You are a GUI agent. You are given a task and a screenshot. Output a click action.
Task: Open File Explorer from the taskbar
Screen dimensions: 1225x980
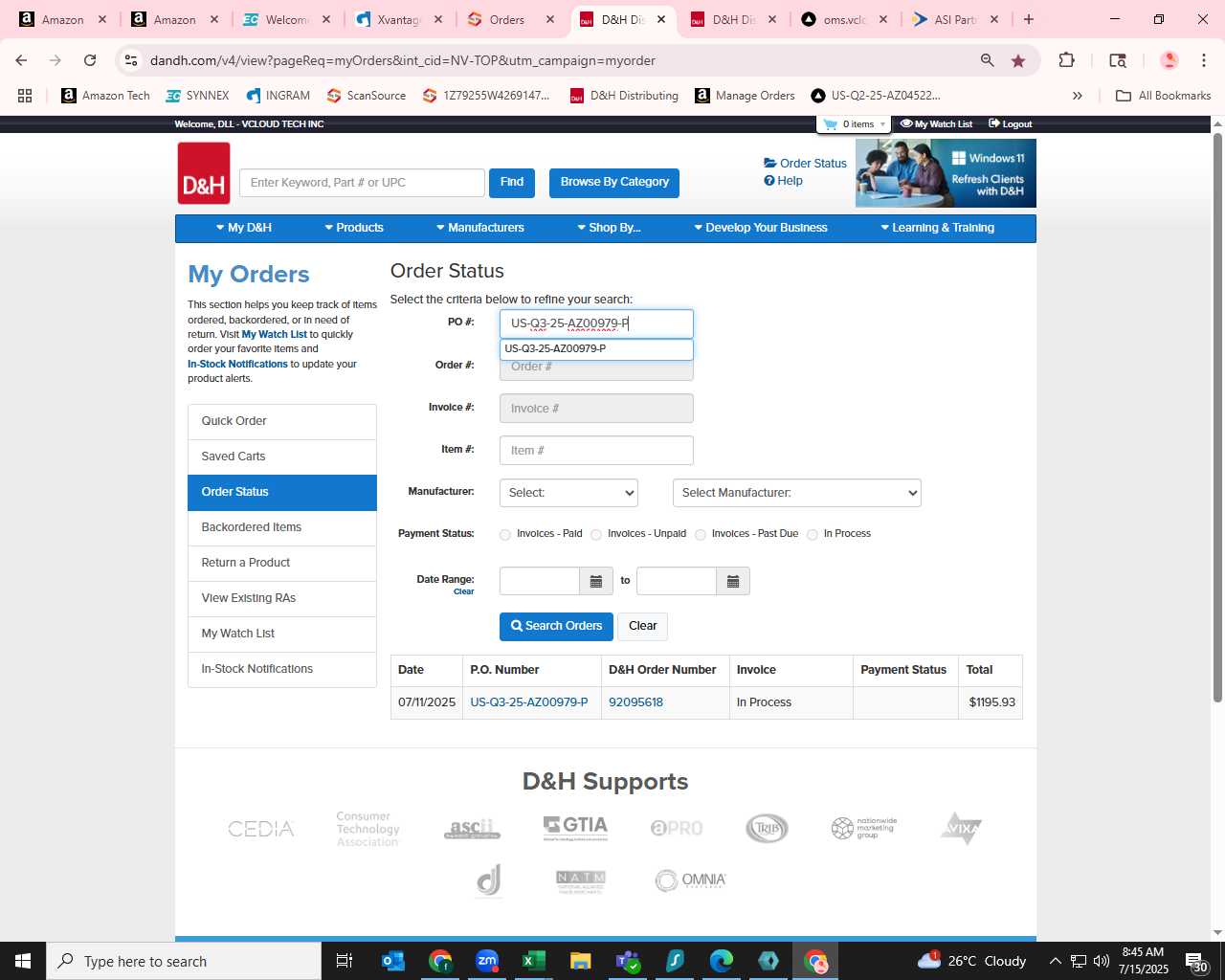(580, 961)
